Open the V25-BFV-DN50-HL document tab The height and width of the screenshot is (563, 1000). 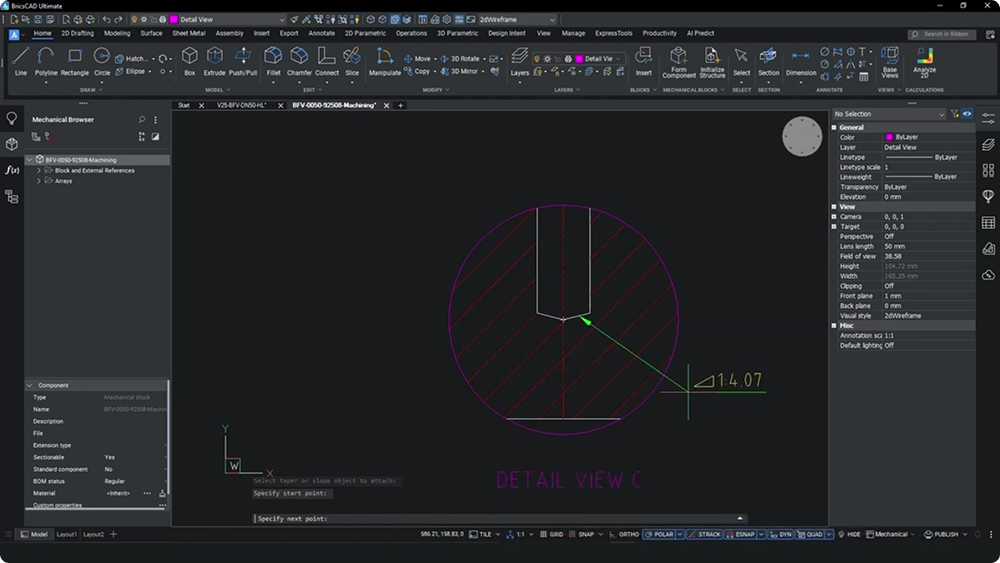coord(242,105)
